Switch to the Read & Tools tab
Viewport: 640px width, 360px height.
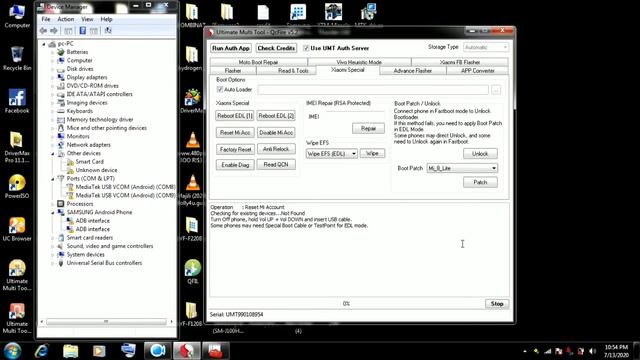click(x=293, y=71)
